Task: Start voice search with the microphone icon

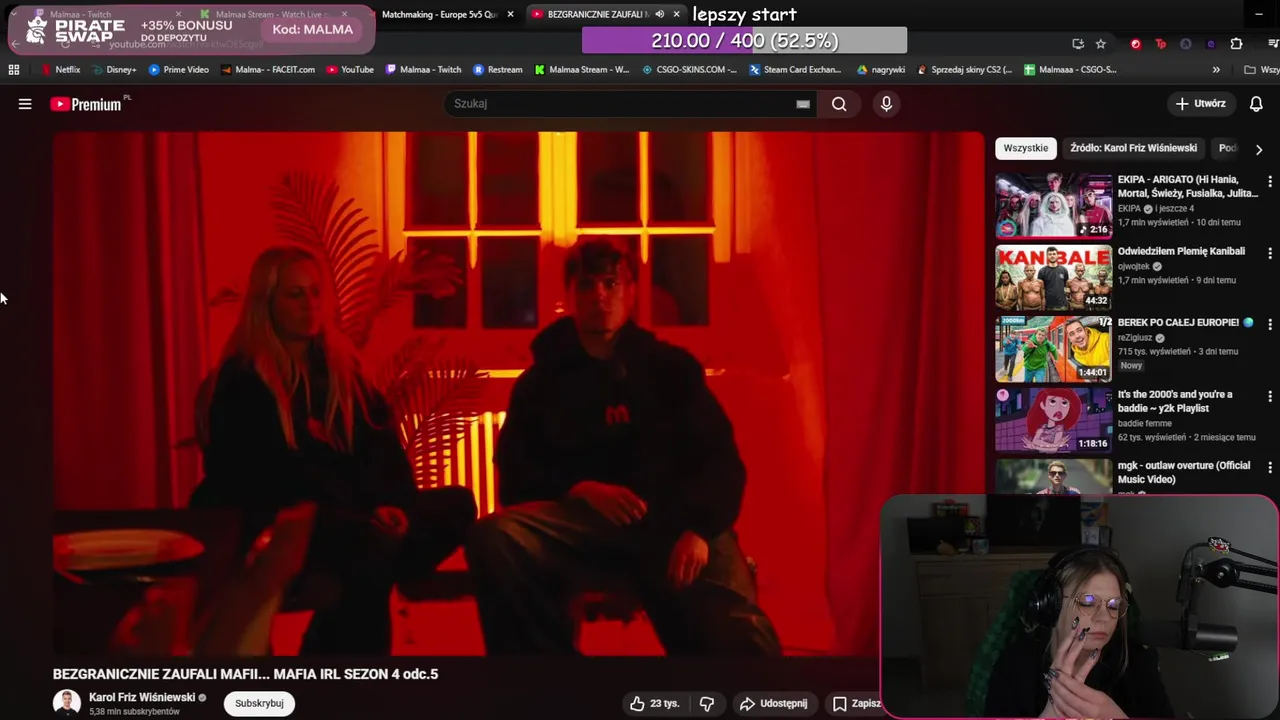Action: [x=886, y=104]
